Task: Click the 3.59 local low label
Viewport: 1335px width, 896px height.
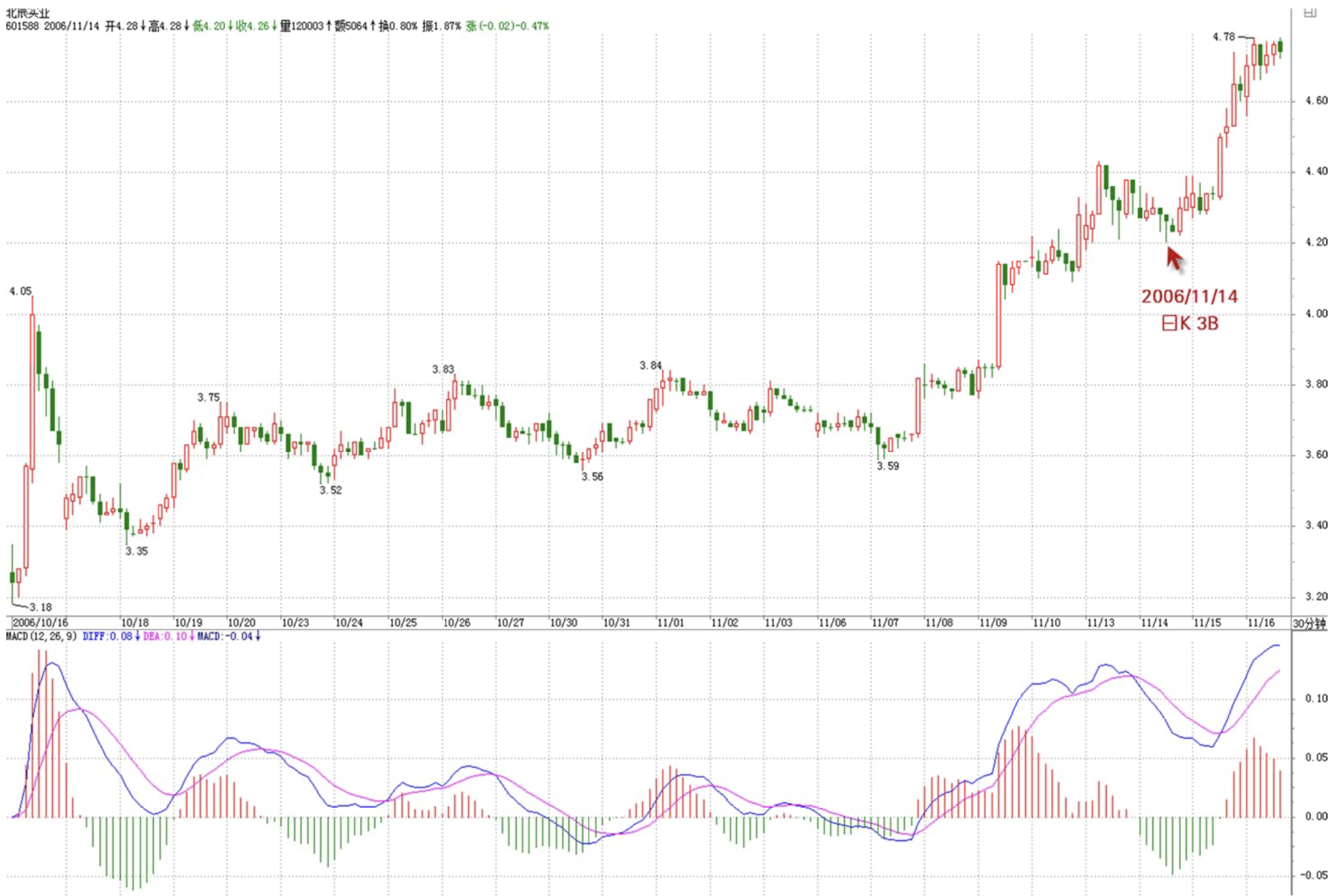Action: pos(888,466)
